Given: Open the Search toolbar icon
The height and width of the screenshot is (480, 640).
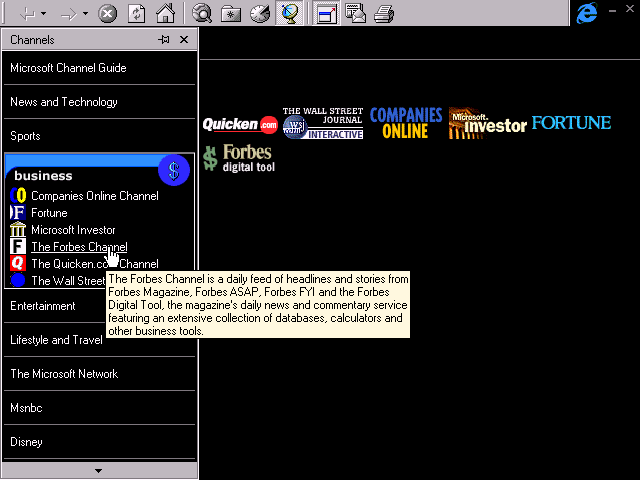Looking at the screenshot, I should pos(202,14).
